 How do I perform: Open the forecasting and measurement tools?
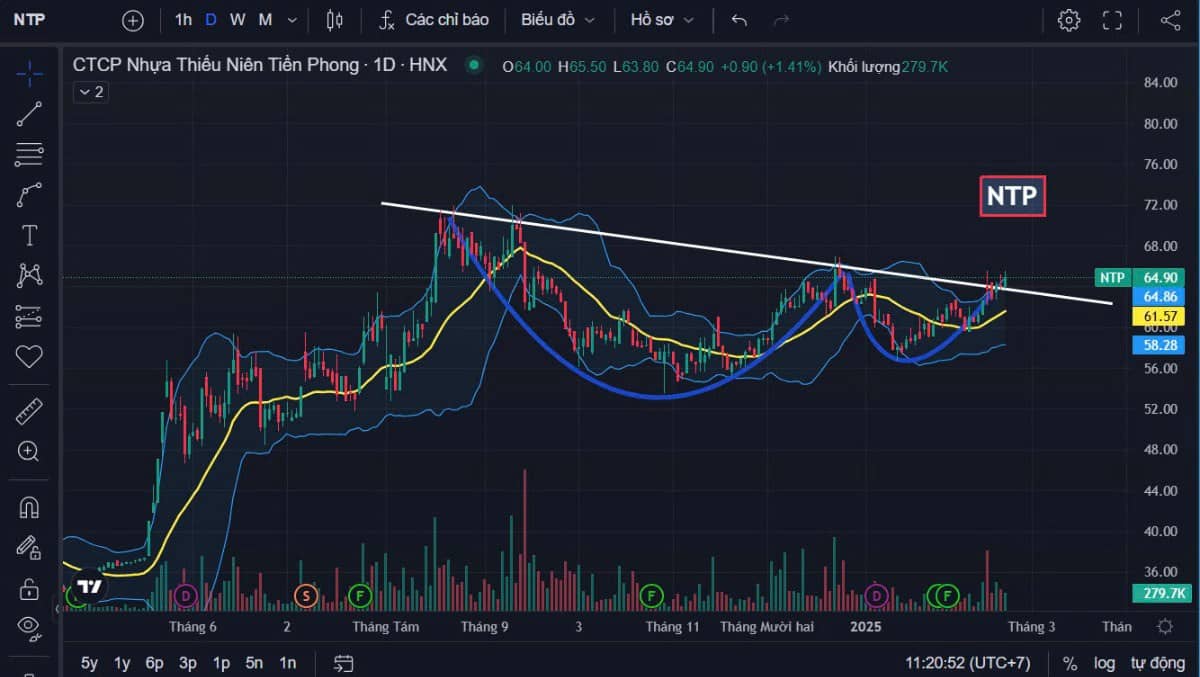(29, 316)
